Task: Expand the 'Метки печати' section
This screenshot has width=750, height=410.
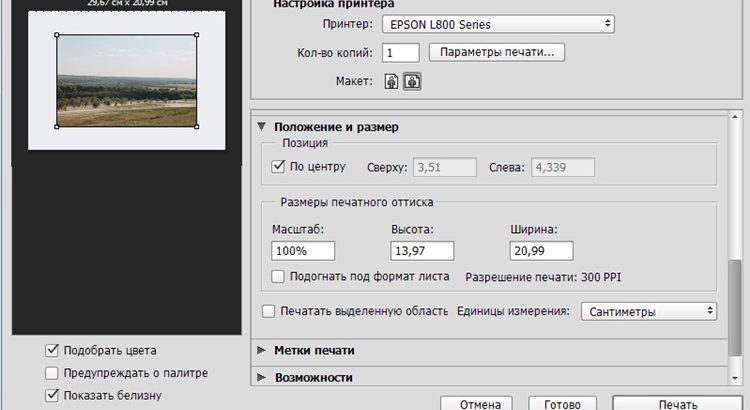Action: tap(262, 351)
